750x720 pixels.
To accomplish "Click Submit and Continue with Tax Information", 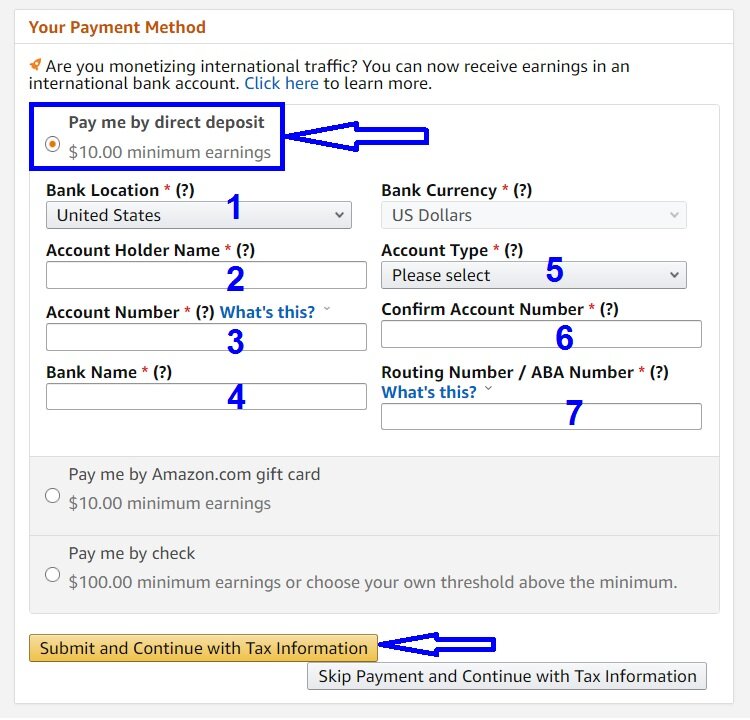I will 203,648.
